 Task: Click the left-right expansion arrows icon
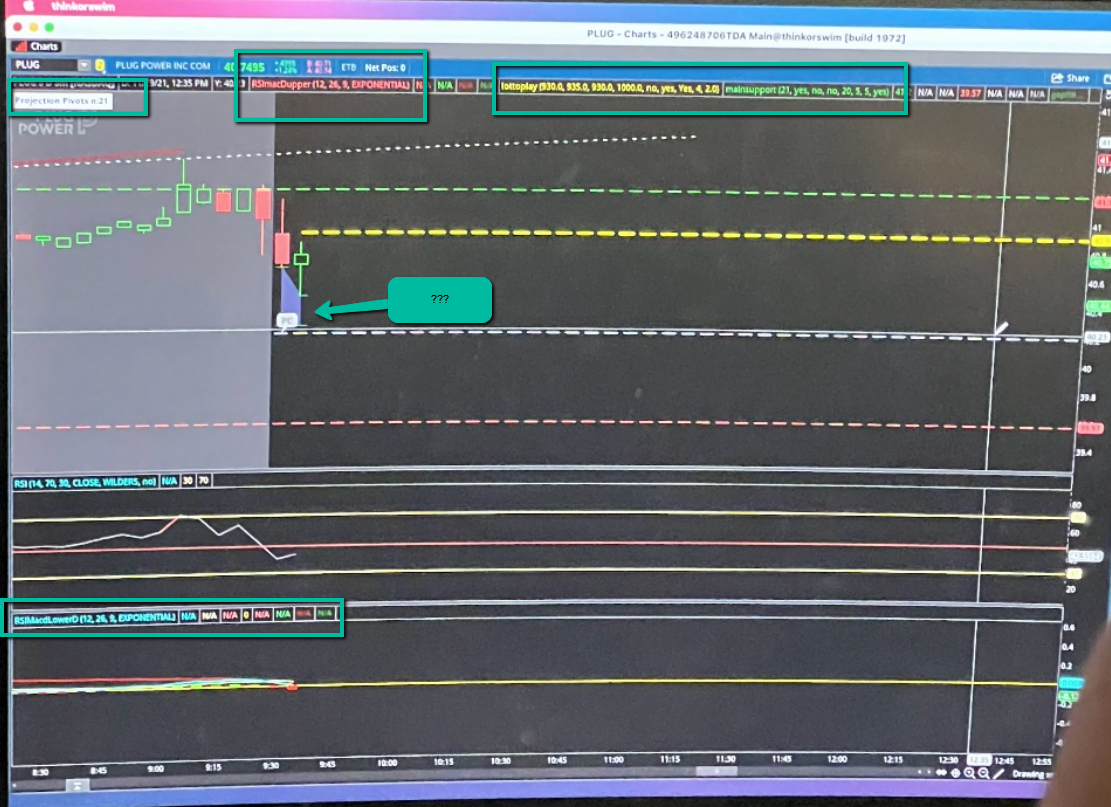click(x=941, y=773)
